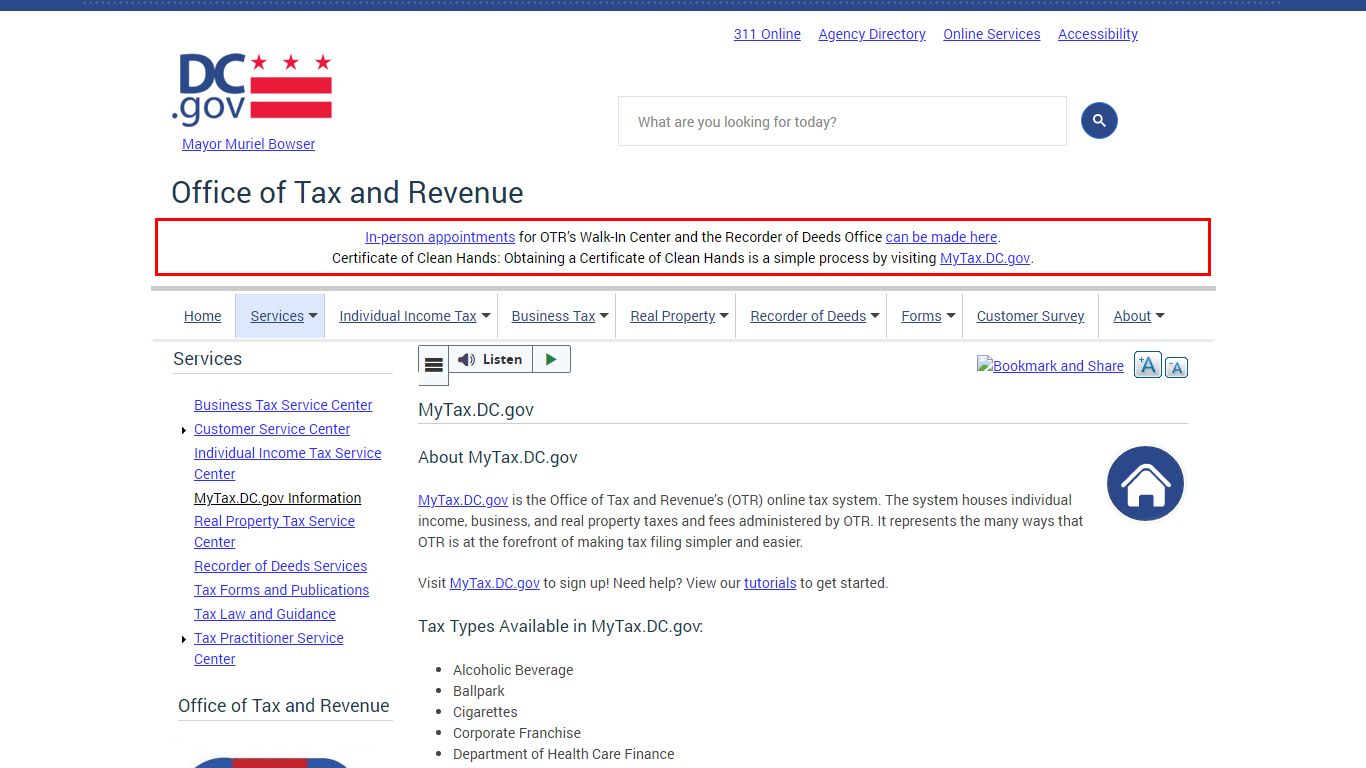1366x768 pixels.
Task: Click the 'What are you looking for' search field
Action: (x=842, y=121)
